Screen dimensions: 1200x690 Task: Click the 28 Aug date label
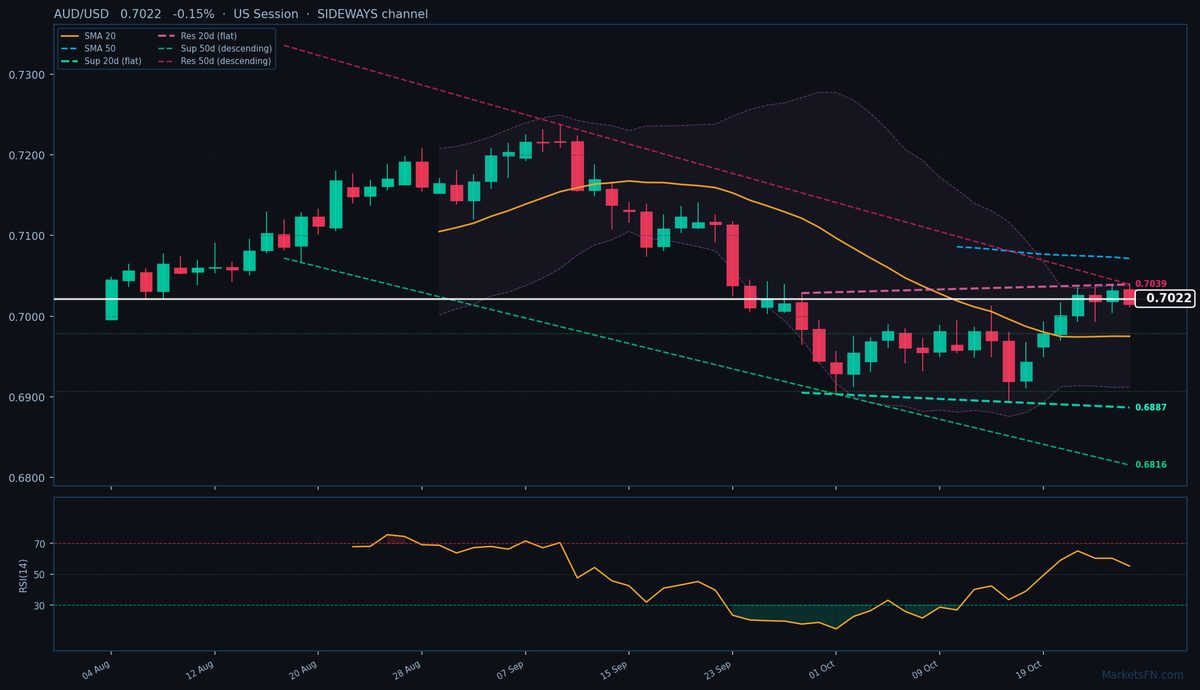click(407, 670)
